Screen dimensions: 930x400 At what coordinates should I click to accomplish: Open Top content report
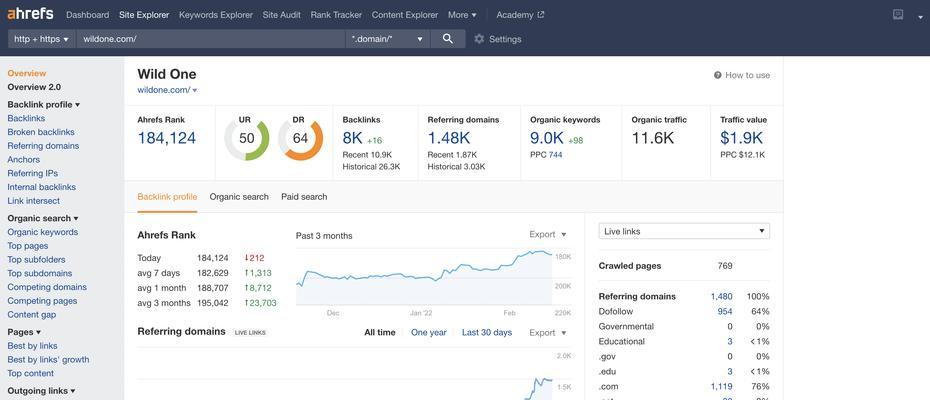[31, 373]
